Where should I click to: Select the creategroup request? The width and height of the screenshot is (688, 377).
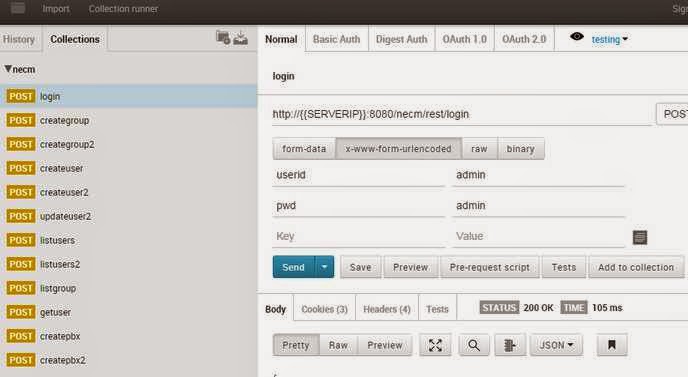tap(128, 120)
